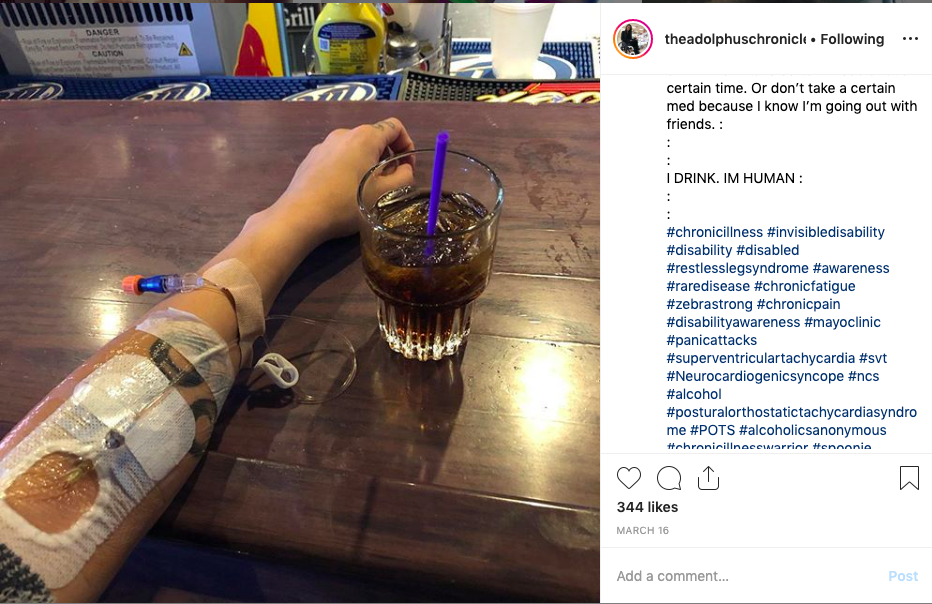
Task: View the 344 likes list
Action: point(647,507)
